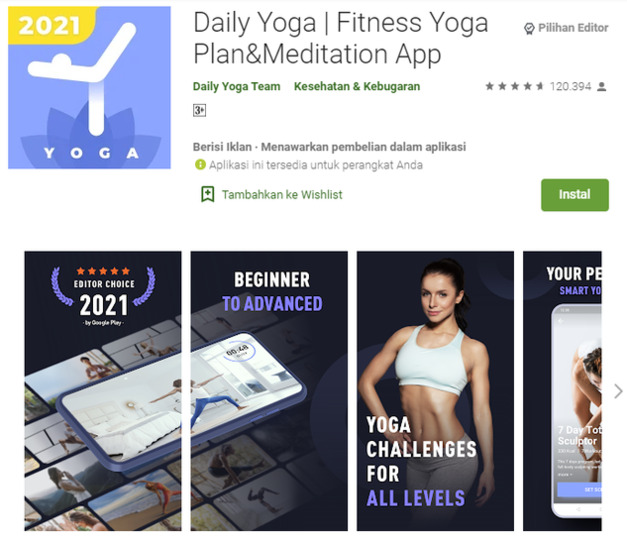Show next screenshots with right chevron
627x542 pixels.
pos(618,391)
